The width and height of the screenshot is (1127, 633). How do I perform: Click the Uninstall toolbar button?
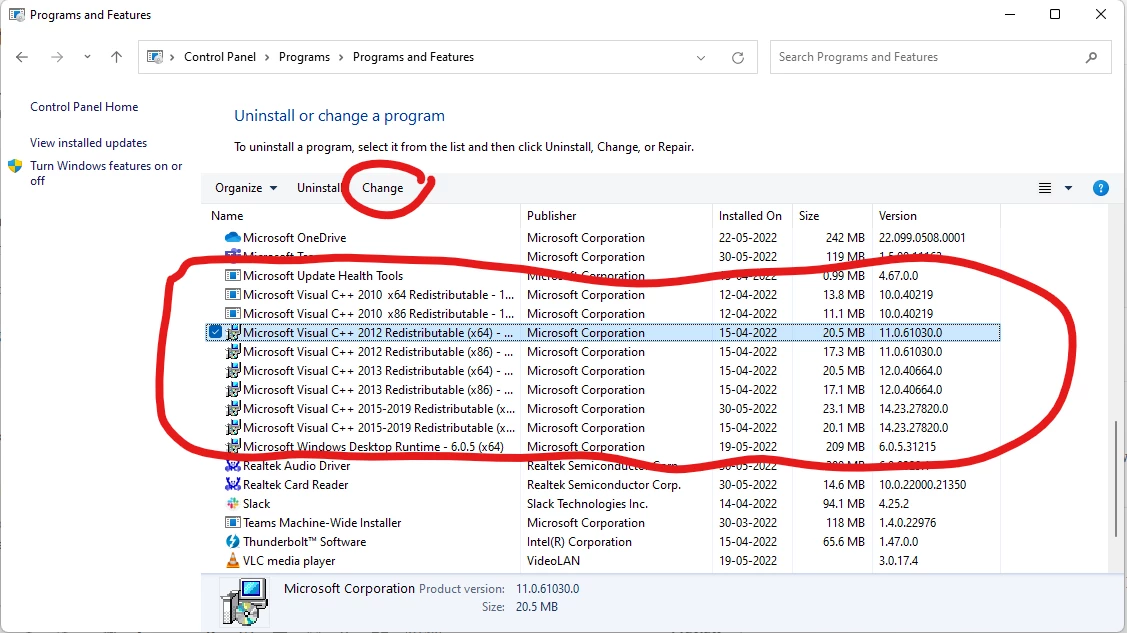pyautogui.click(x=318, y=188)
